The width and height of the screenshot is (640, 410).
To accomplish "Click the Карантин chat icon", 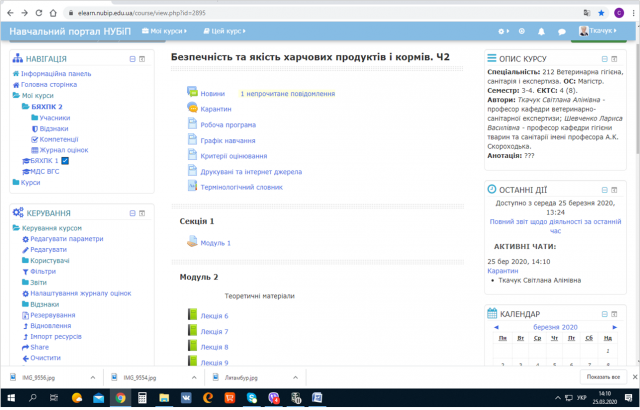I will [192, 108].
